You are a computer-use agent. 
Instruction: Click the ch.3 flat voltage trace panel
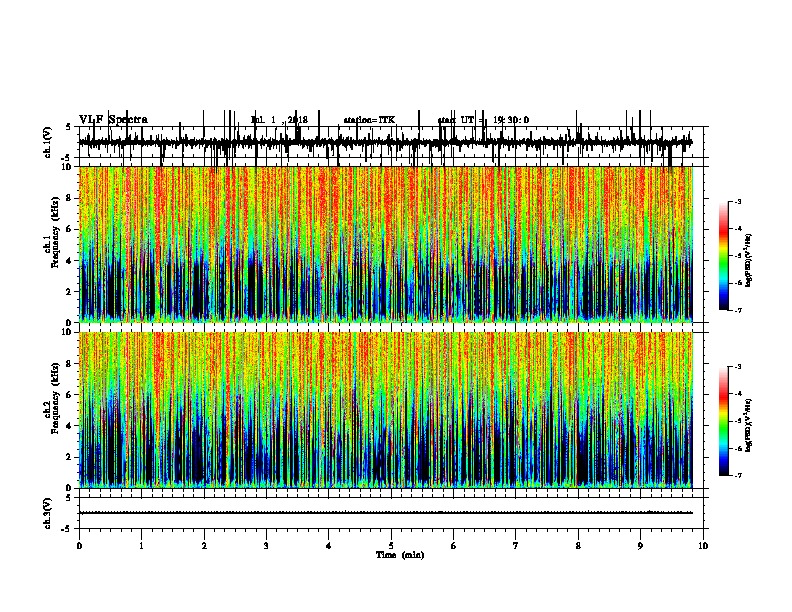click(x=391, y=513)
